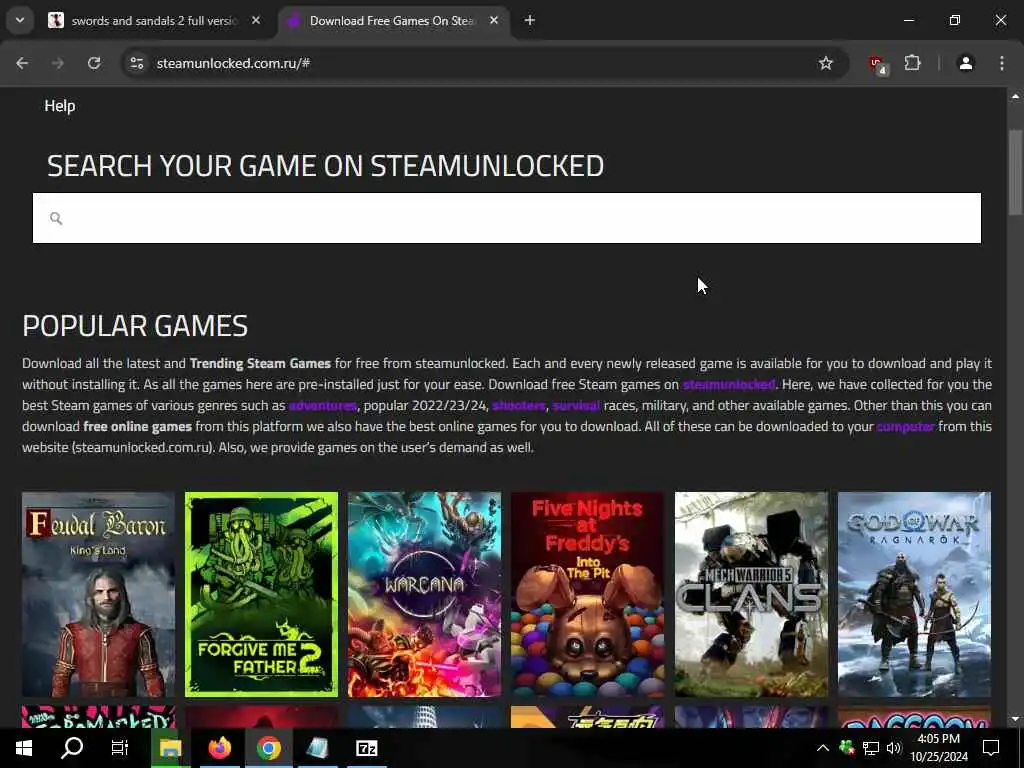Open File Explorer from taskbar
Screen dimensions: 1024x768
click(x=170, y=748)
